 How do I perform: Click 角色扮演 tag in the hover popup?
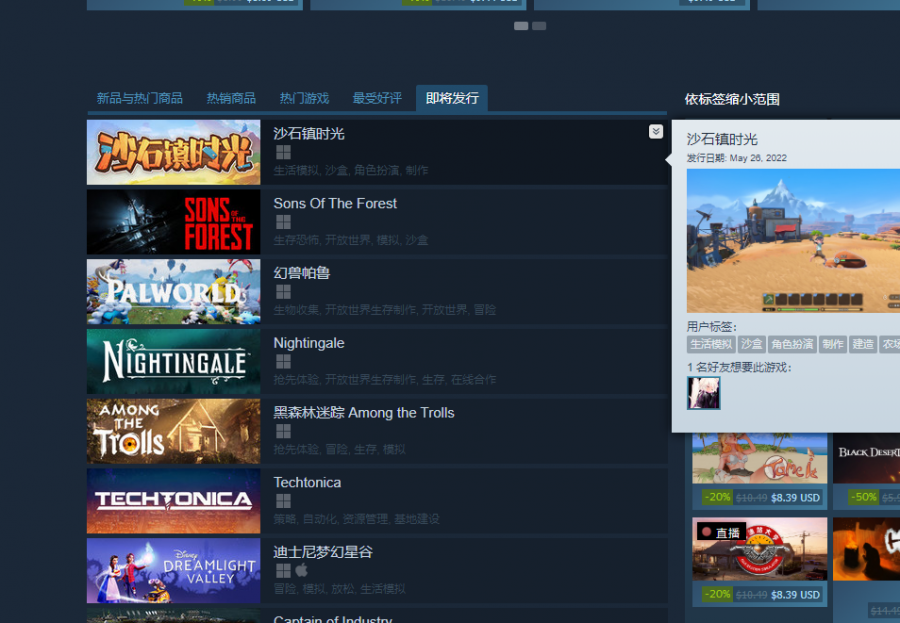coord(792,344)
